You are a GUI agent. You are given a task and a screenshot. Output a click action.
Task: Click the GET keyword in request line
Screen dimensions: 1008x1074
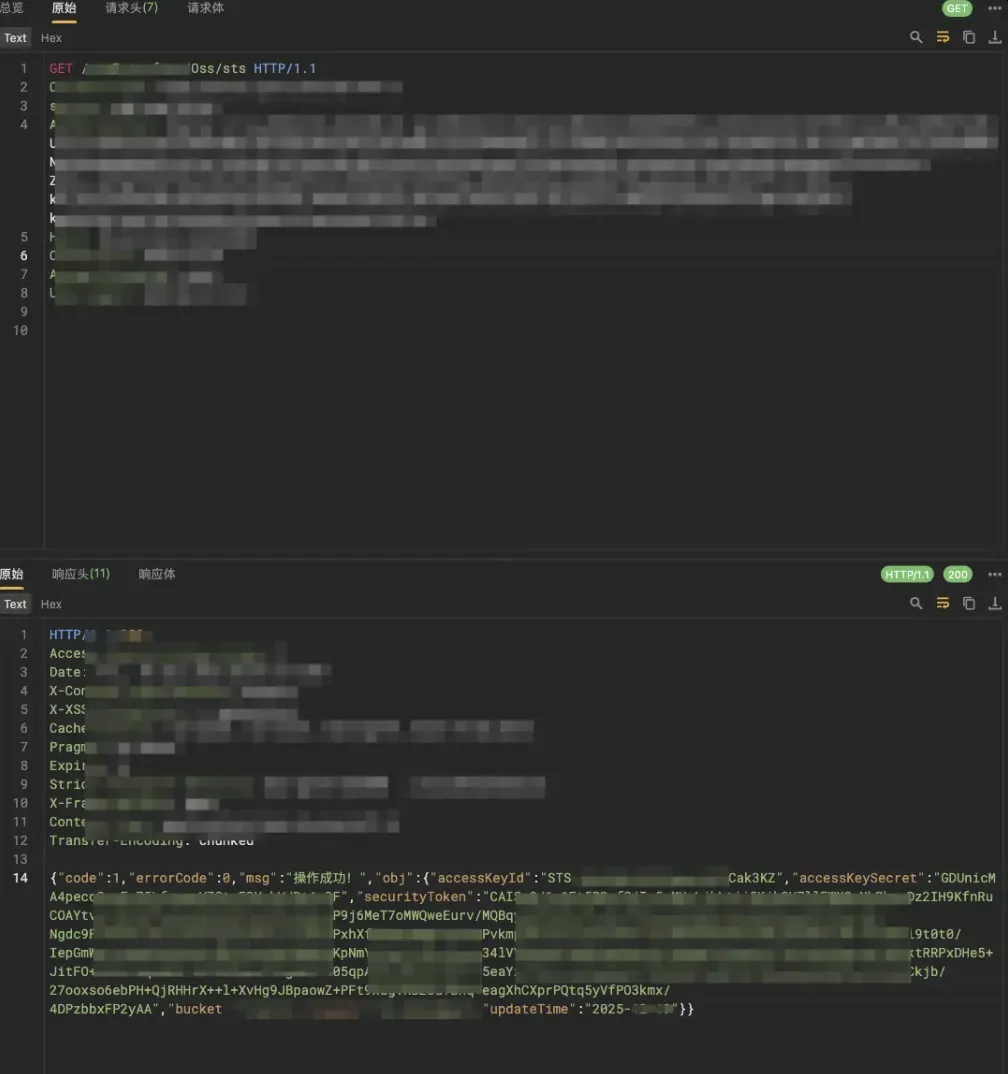pos(61,68)
